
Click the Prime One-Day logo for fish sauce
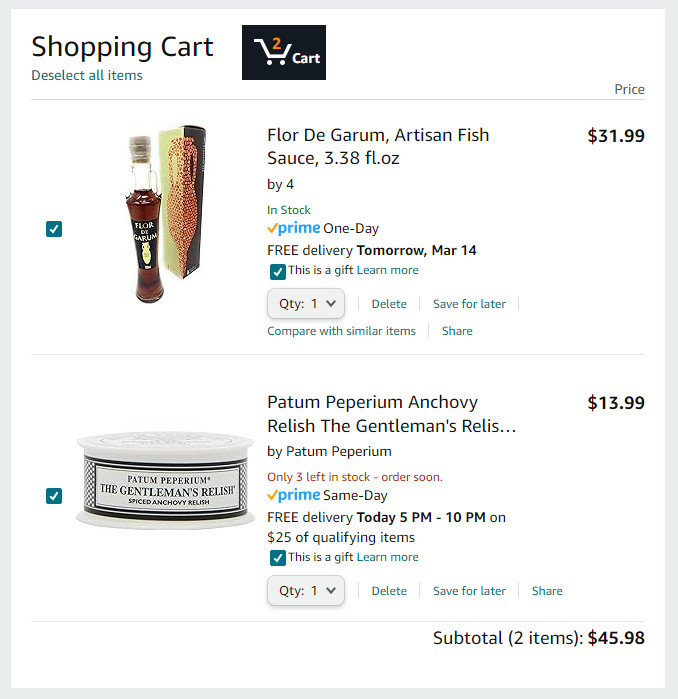click(x=294, y=228)
